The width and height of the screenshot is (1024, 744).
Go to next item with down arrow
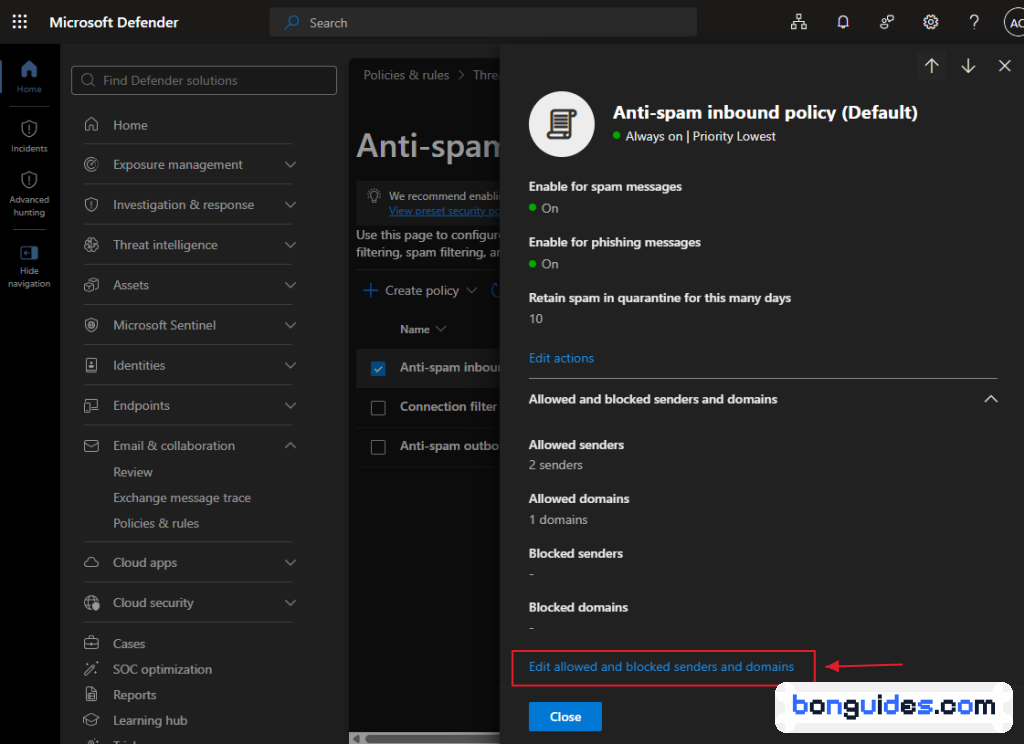coord(968,65)
